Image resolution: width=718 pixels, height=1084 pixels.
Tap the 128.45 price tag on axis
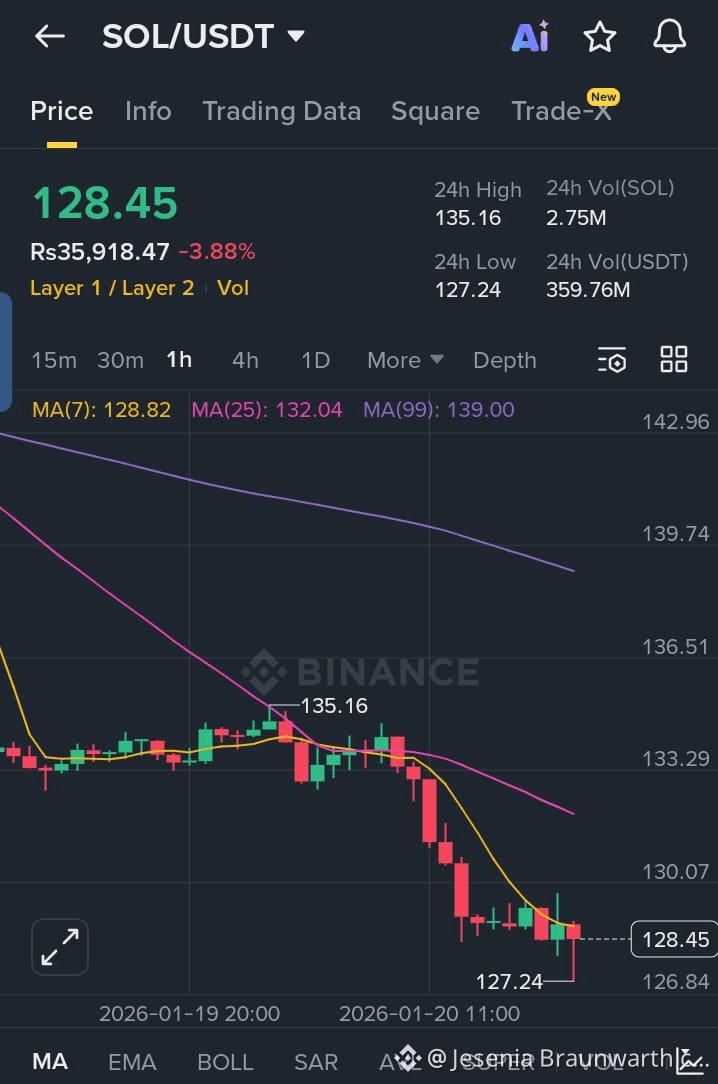click(674, 940)
